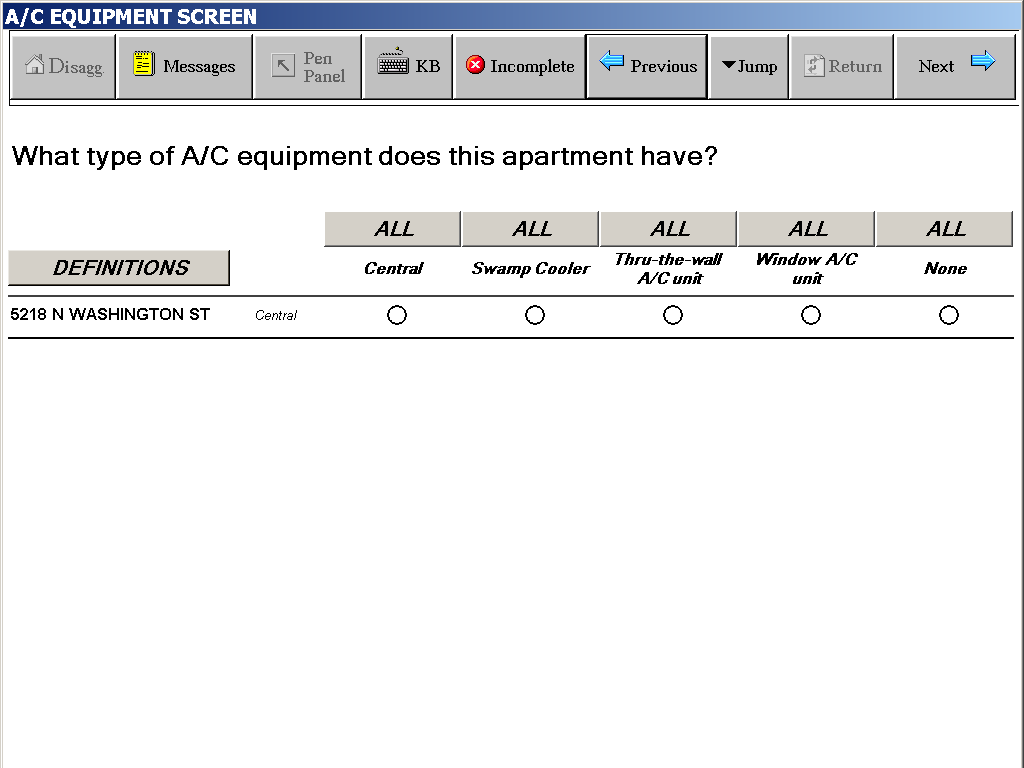Click ALL button above None column
This screenshot has width=1024, height=768.
[x=945, y=229]
